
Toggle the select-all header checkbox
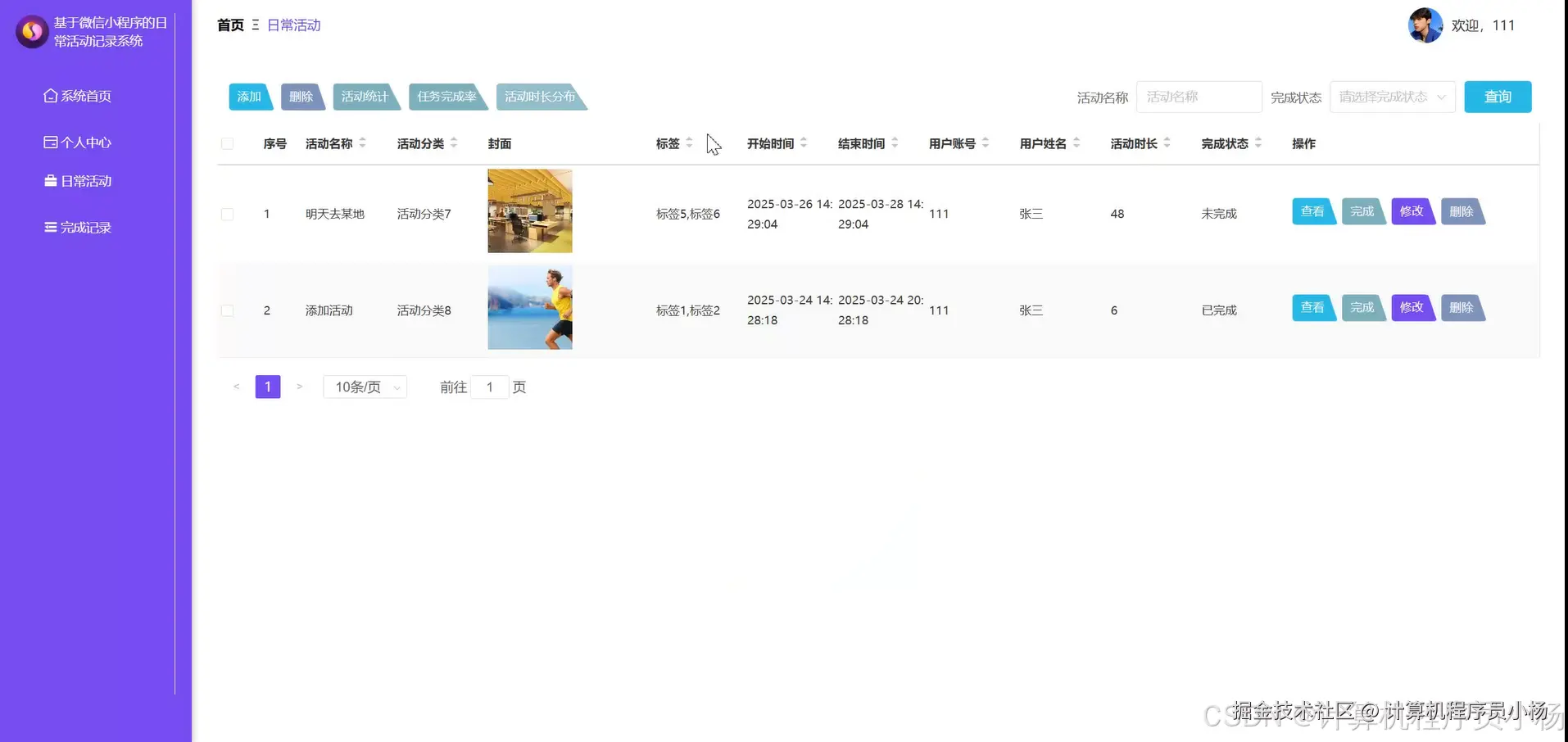(x=227, y=144)
